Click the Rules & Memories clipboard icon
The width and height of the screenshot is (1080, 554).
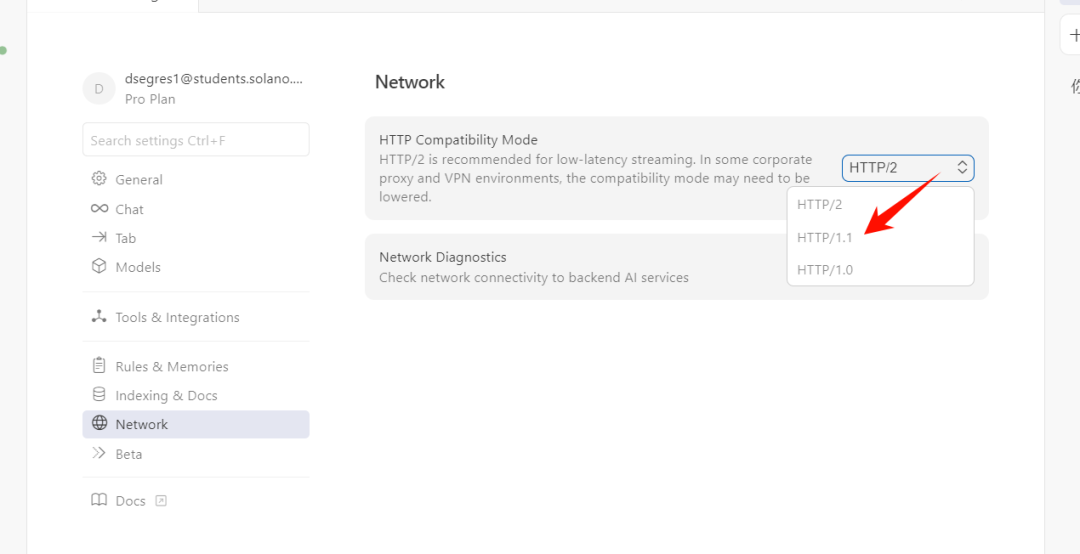point(99,366)
